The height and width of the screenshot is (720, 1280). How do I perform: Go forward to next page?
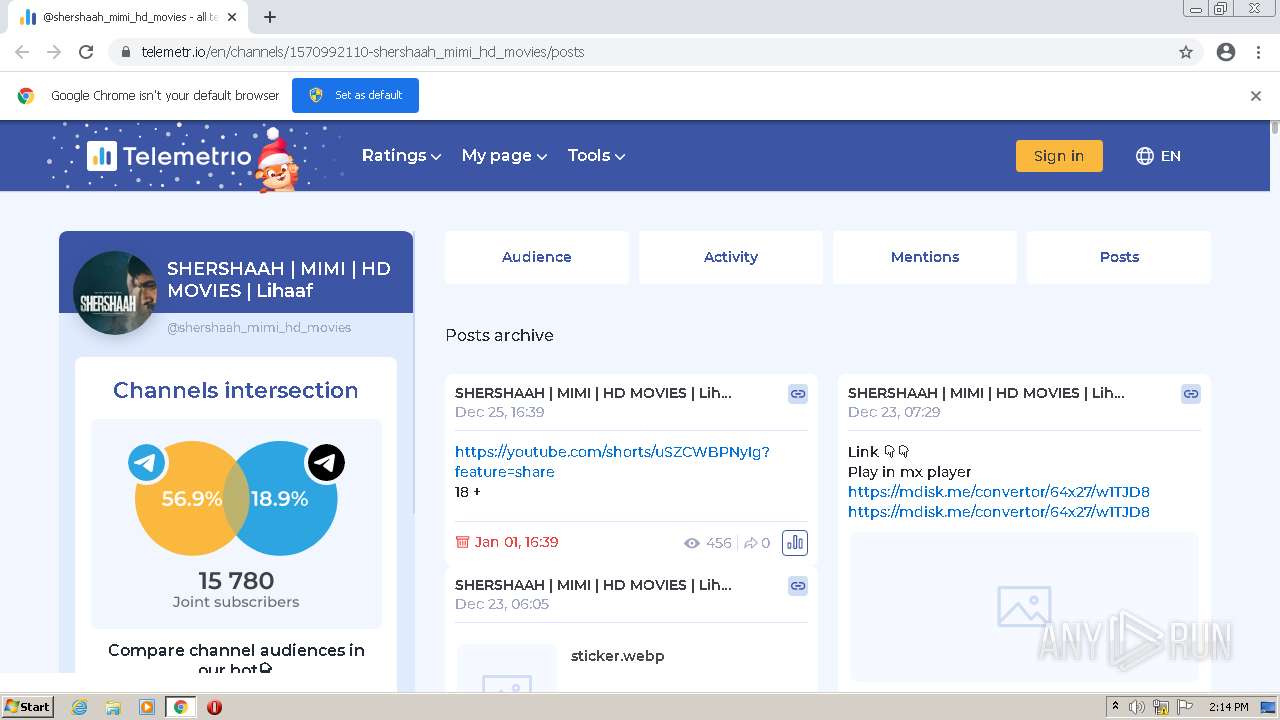[54, 52]
